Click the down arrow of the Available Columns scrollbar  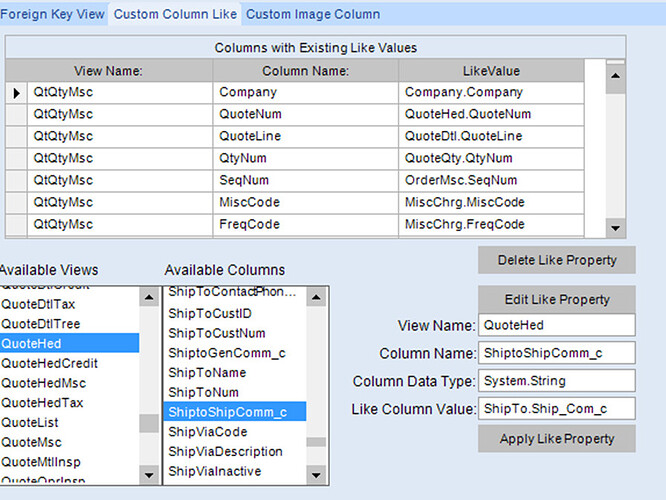[x=316, y=475]
